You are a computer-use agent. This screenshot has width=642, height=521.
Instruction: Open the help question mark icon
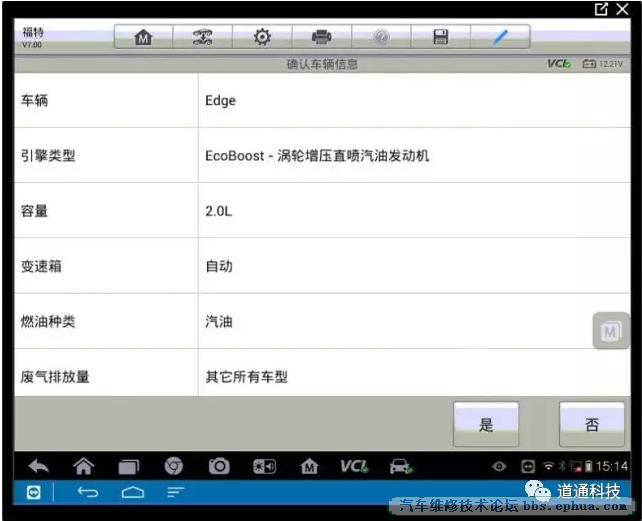381,37
